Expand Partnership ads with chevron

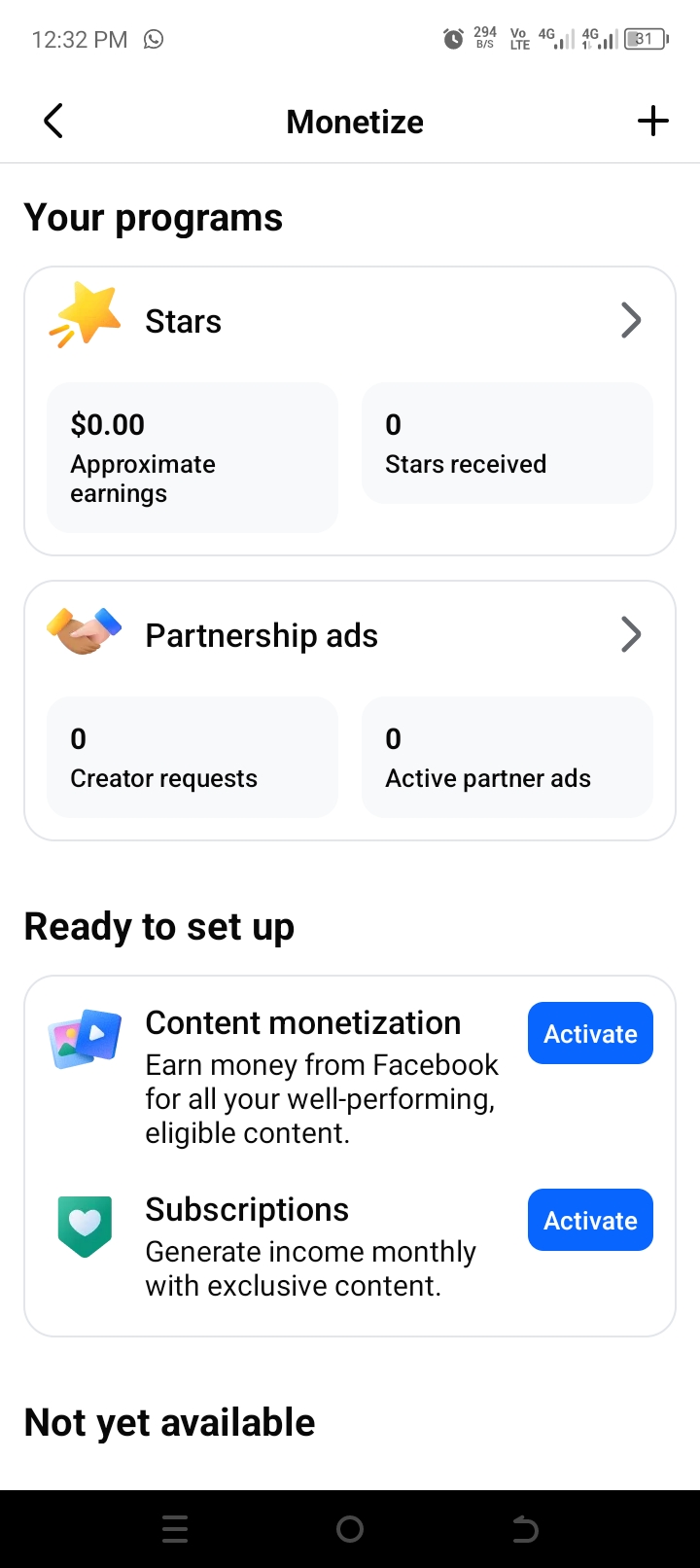(631, 634)
